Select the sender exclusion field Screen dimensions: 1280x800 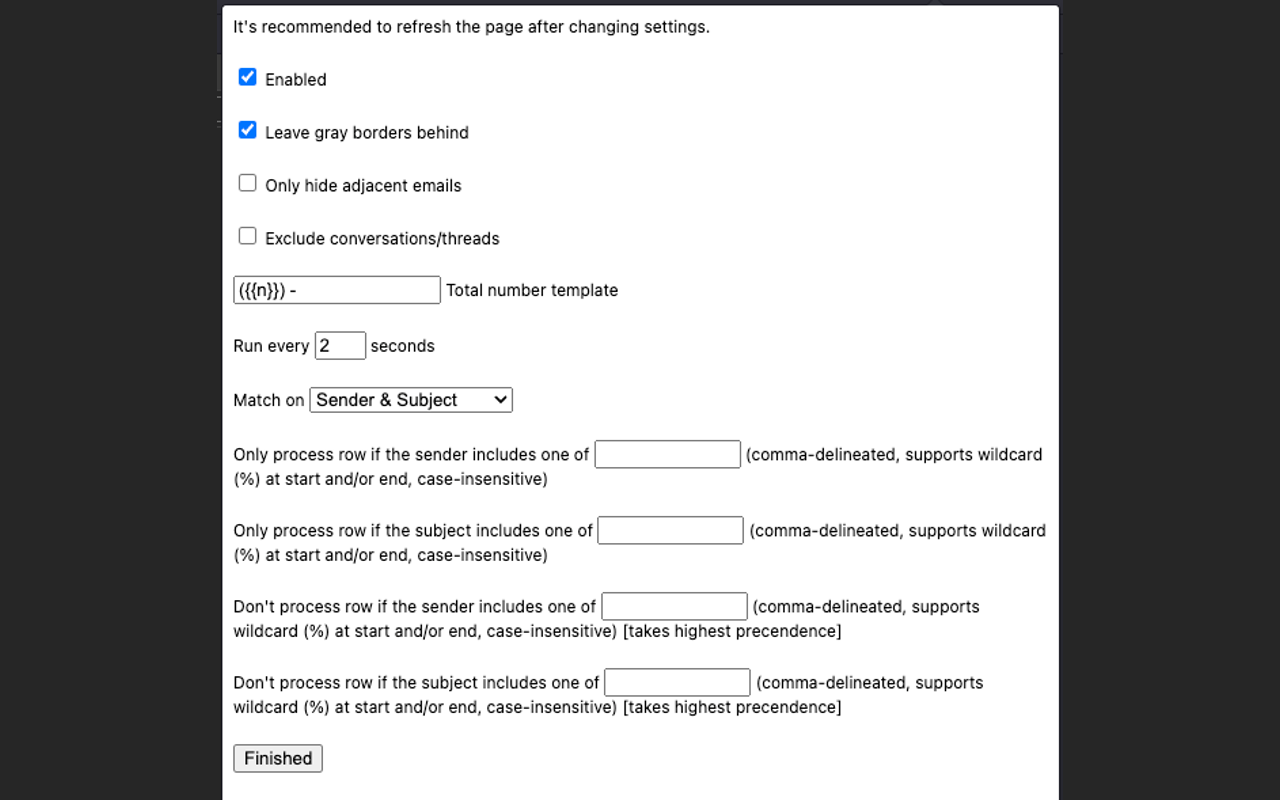pos(673,605)
